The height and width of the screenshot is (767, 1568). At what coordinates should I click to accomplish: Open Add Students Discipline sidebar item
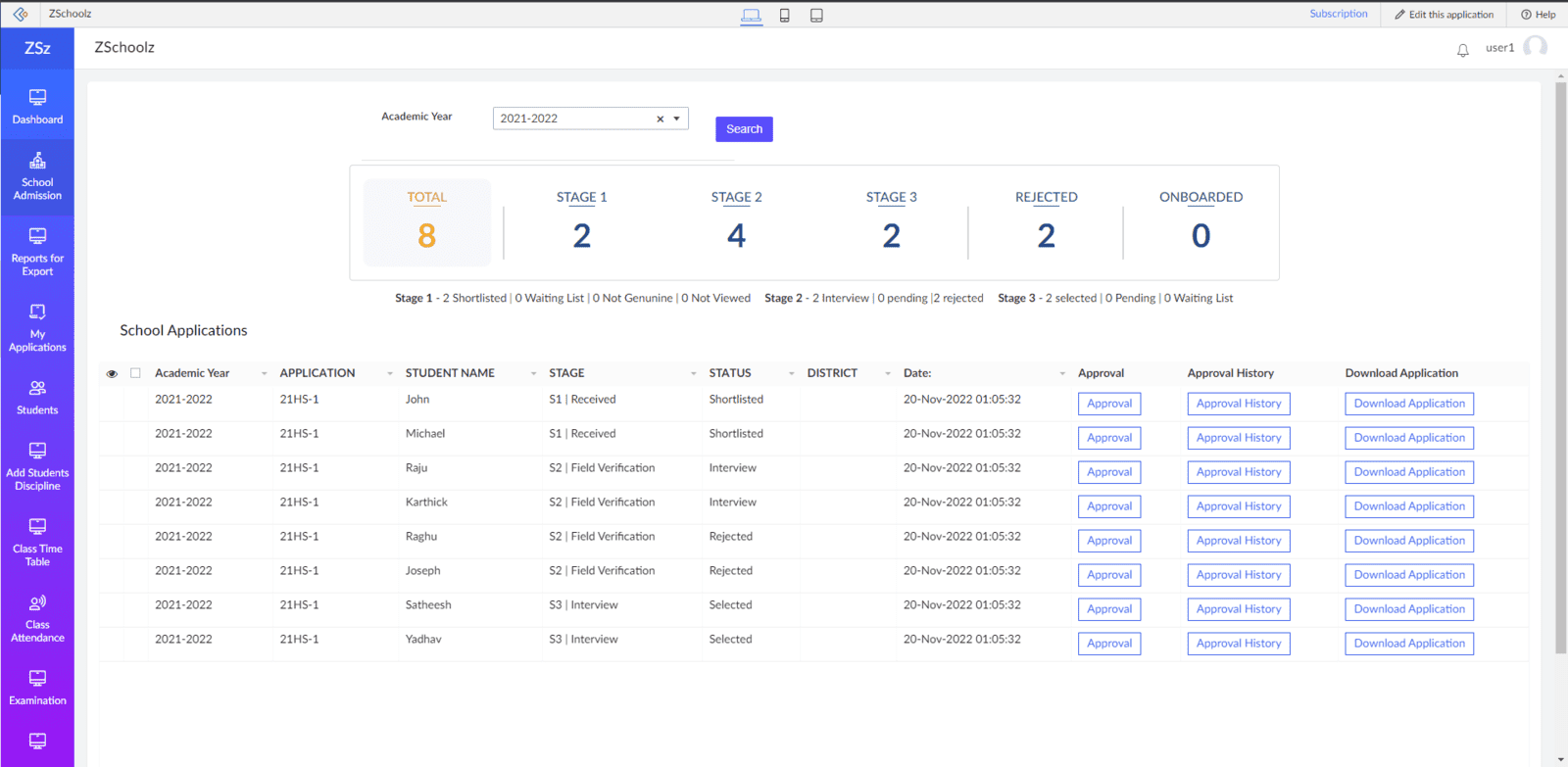tap(37, 466)
